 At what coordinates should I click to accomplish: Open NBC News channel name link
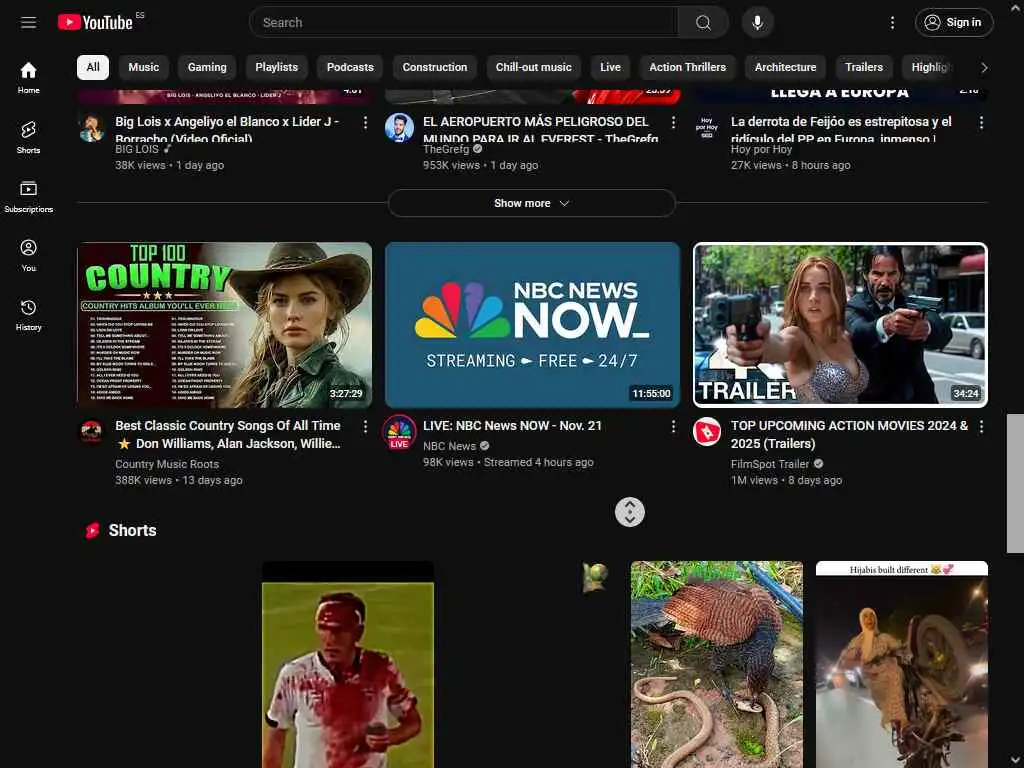pos(449,446)
